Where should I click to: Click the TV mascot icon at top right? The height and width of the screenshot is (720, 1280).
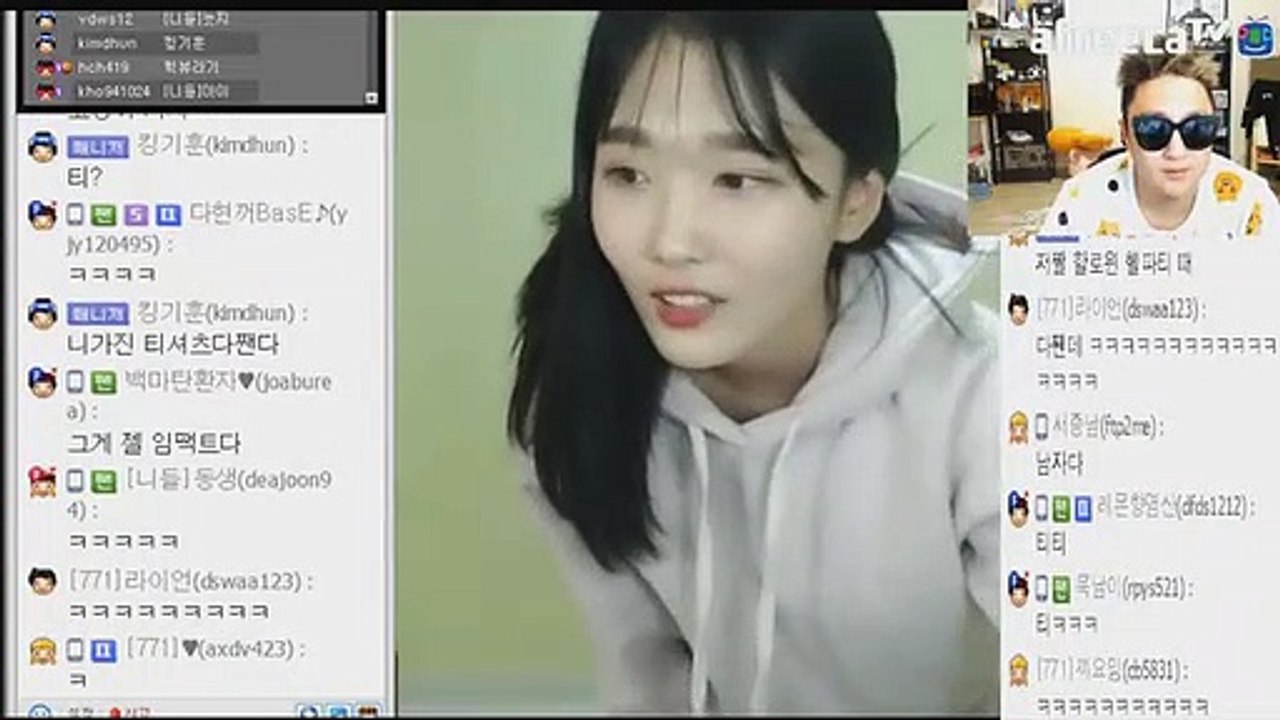tap(1255, 37)
